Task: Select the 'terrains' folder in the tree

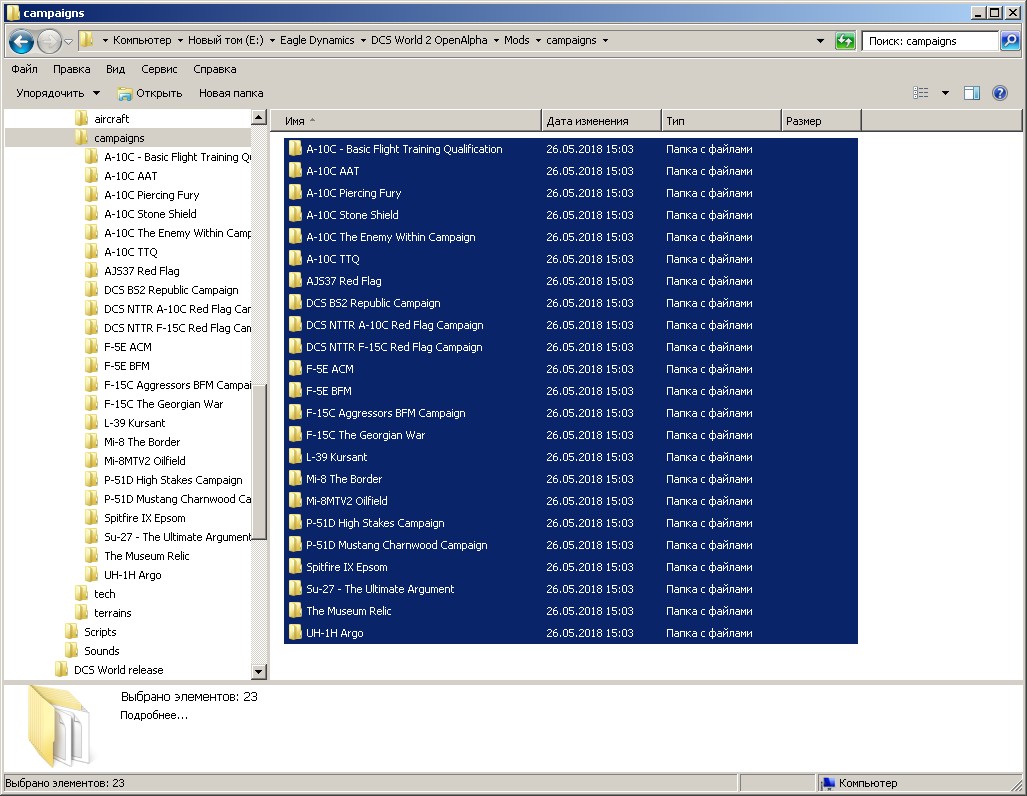Action: (x=112, y=613)
